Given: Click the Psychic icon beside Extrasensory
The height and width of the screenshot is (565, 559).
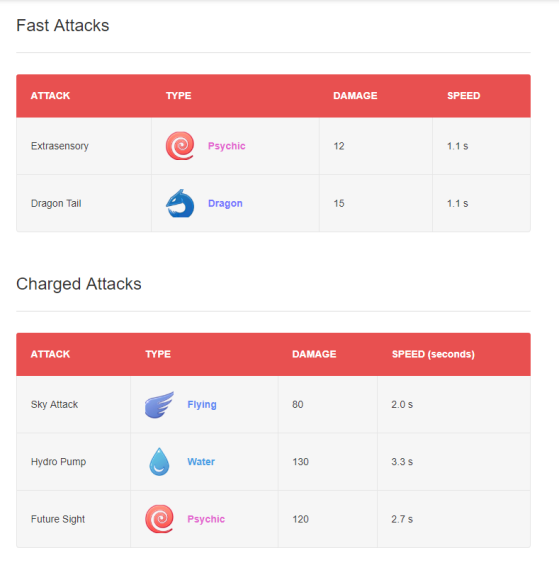Looking at the screenshot, I should [x=180, y=146].
